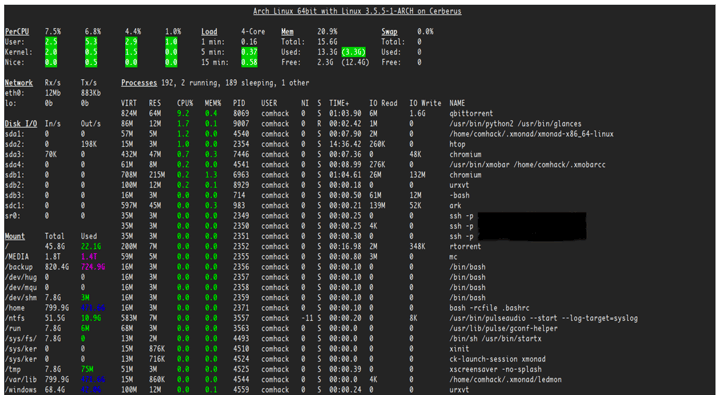Image resolution: width=720 pixels, height=395 pixels.
Task: Click PID 7446 of chromium
Action: click(241, 154)
